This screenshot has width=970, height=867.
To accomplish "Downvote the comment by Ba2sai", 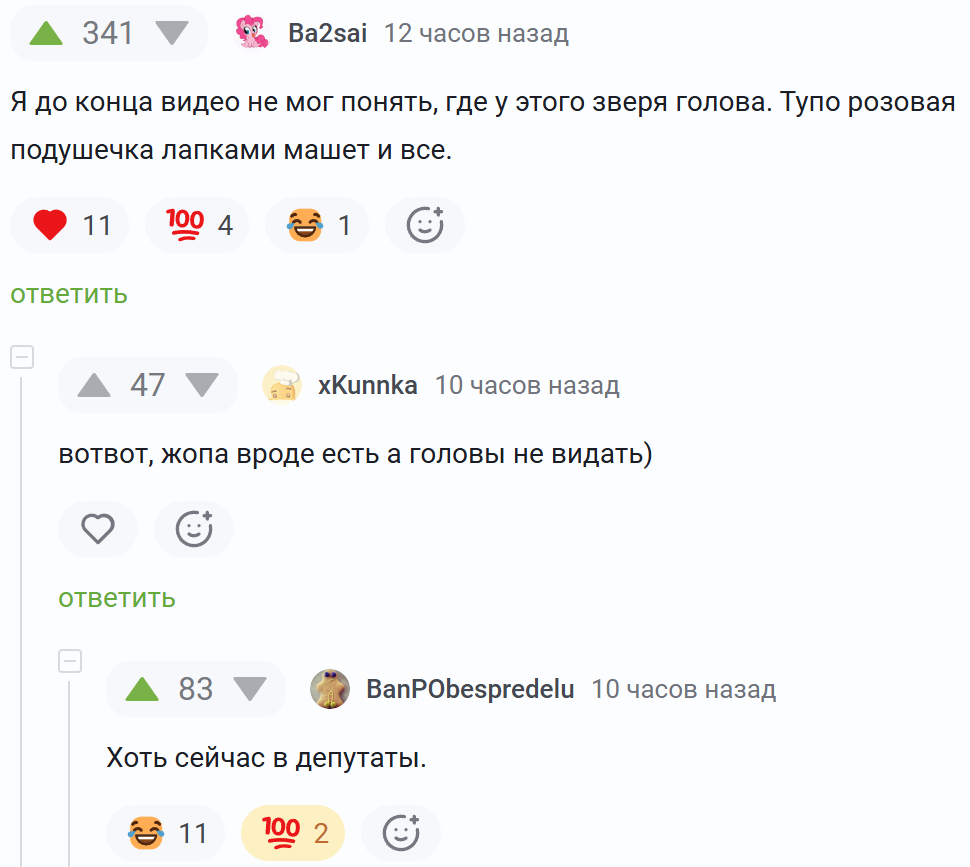I will (172, 33).
